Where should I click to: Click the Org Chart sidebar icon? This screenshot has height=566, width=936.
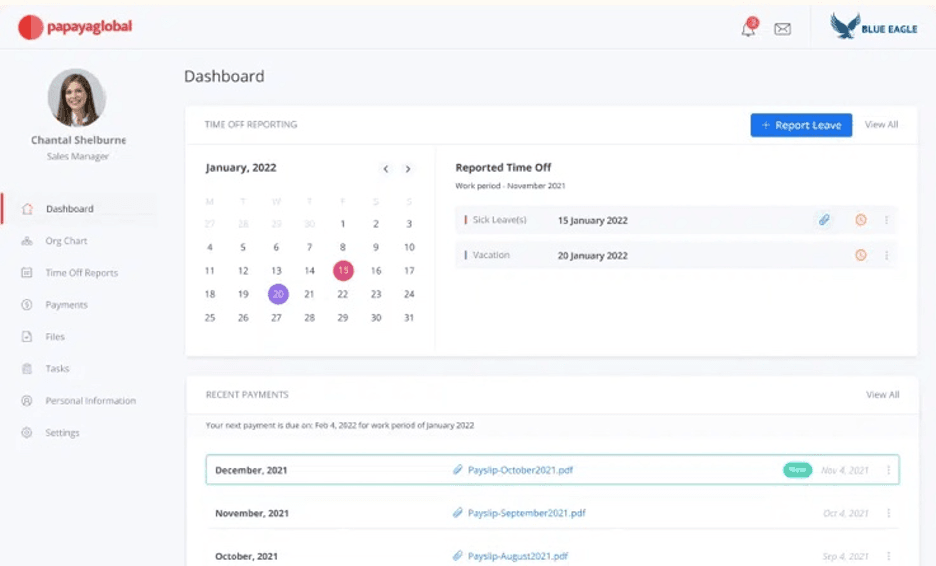pyautogui.click(x=27, y=241)
